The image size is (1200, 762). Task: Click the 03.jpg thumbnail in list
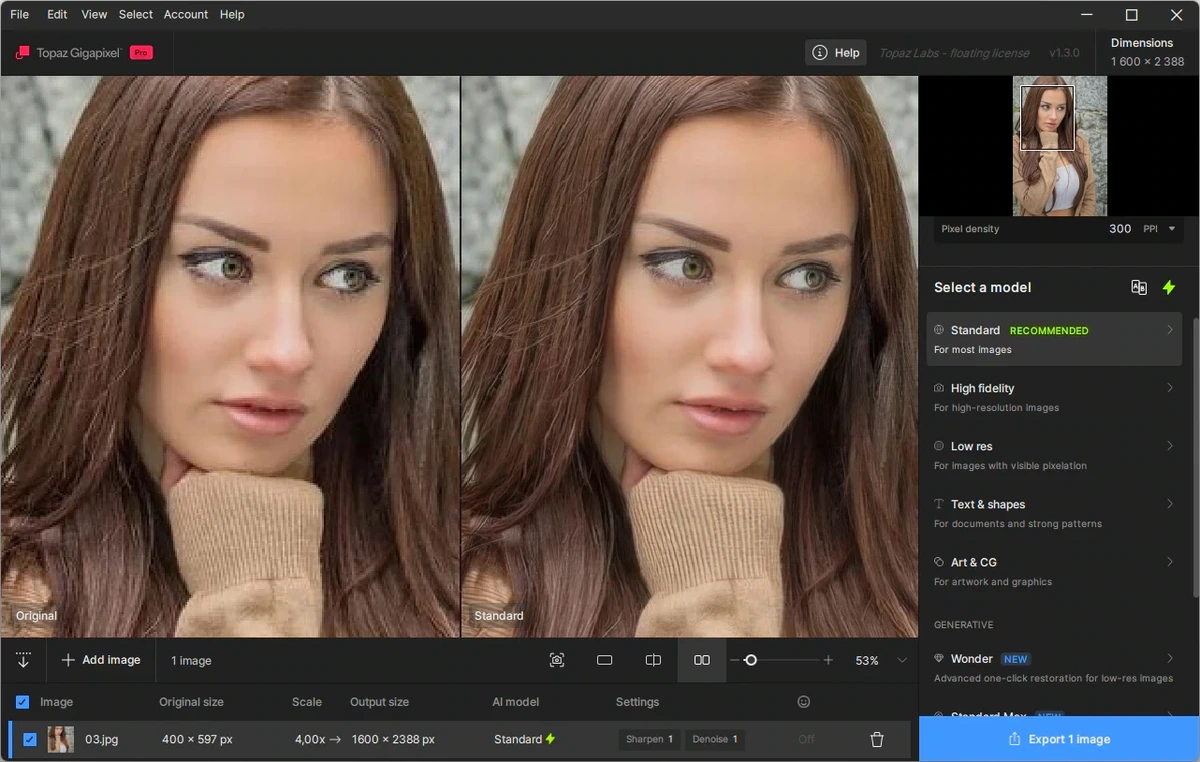coord(60,739)
